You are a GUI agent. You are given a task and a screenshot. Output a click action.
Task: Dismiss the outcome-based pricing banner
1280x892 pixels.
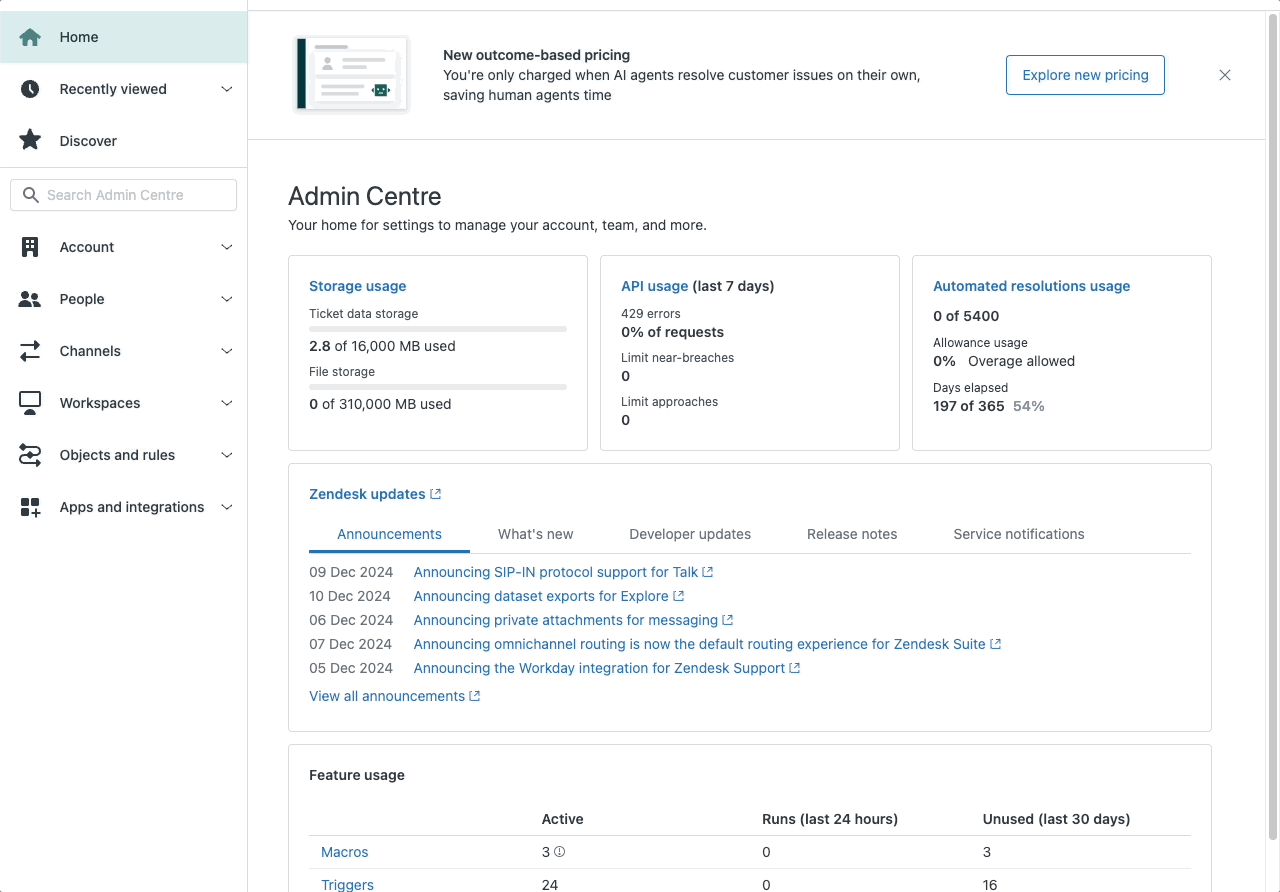tap(1225, 75)
